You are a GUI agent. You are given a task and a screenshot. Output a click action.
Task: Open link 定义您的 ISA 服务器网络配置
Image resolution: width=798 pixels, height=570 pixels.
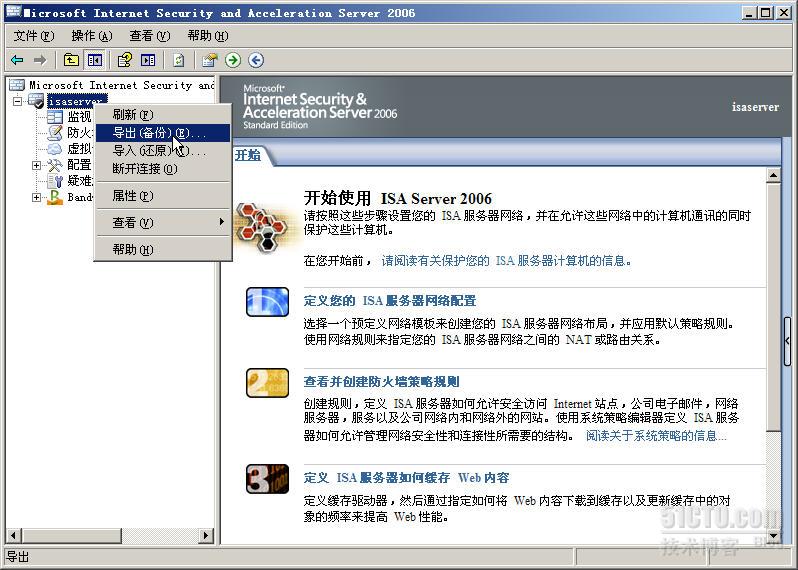coord(390,301)
